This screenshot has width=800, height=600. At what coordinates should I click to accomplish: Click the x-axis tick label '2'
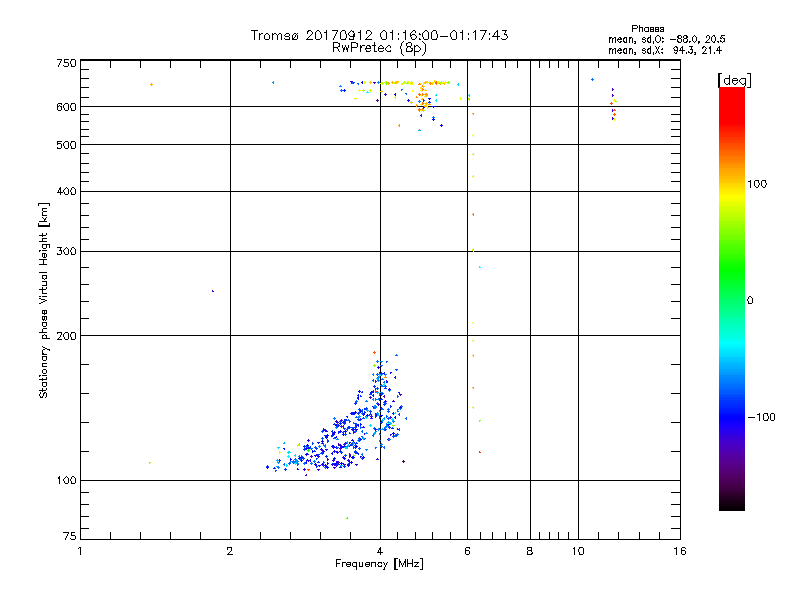[230, 551]
